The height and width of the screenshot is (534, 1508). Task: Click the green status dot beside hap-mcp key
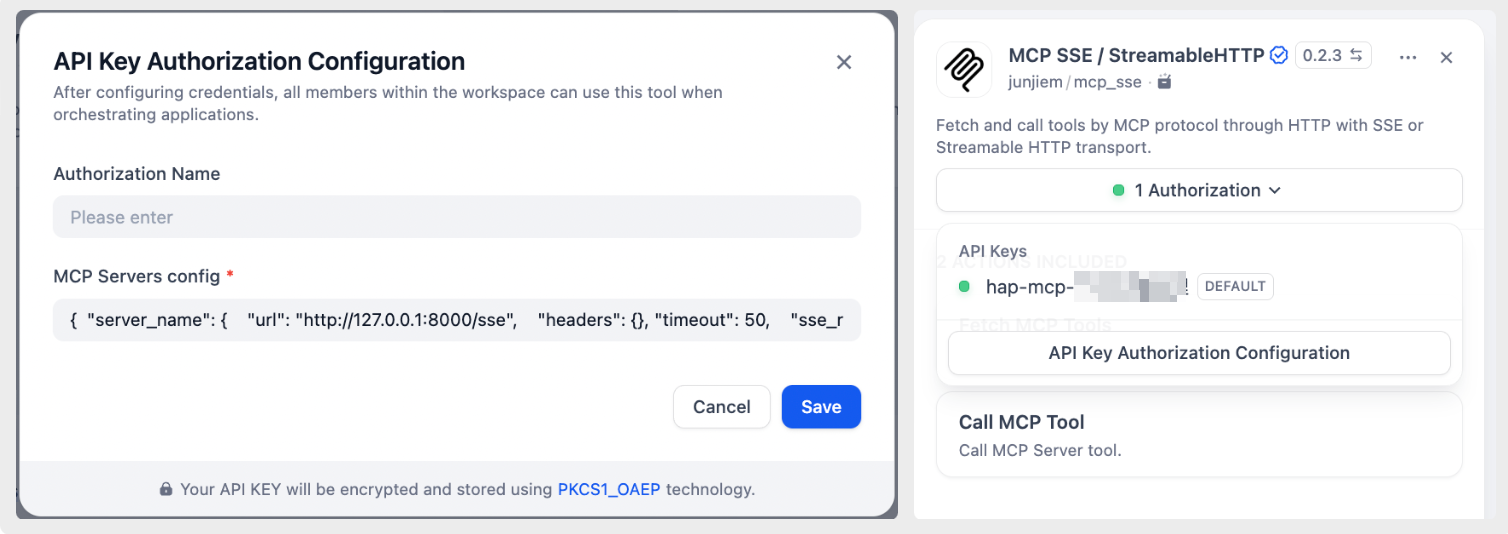coord(965,286)
